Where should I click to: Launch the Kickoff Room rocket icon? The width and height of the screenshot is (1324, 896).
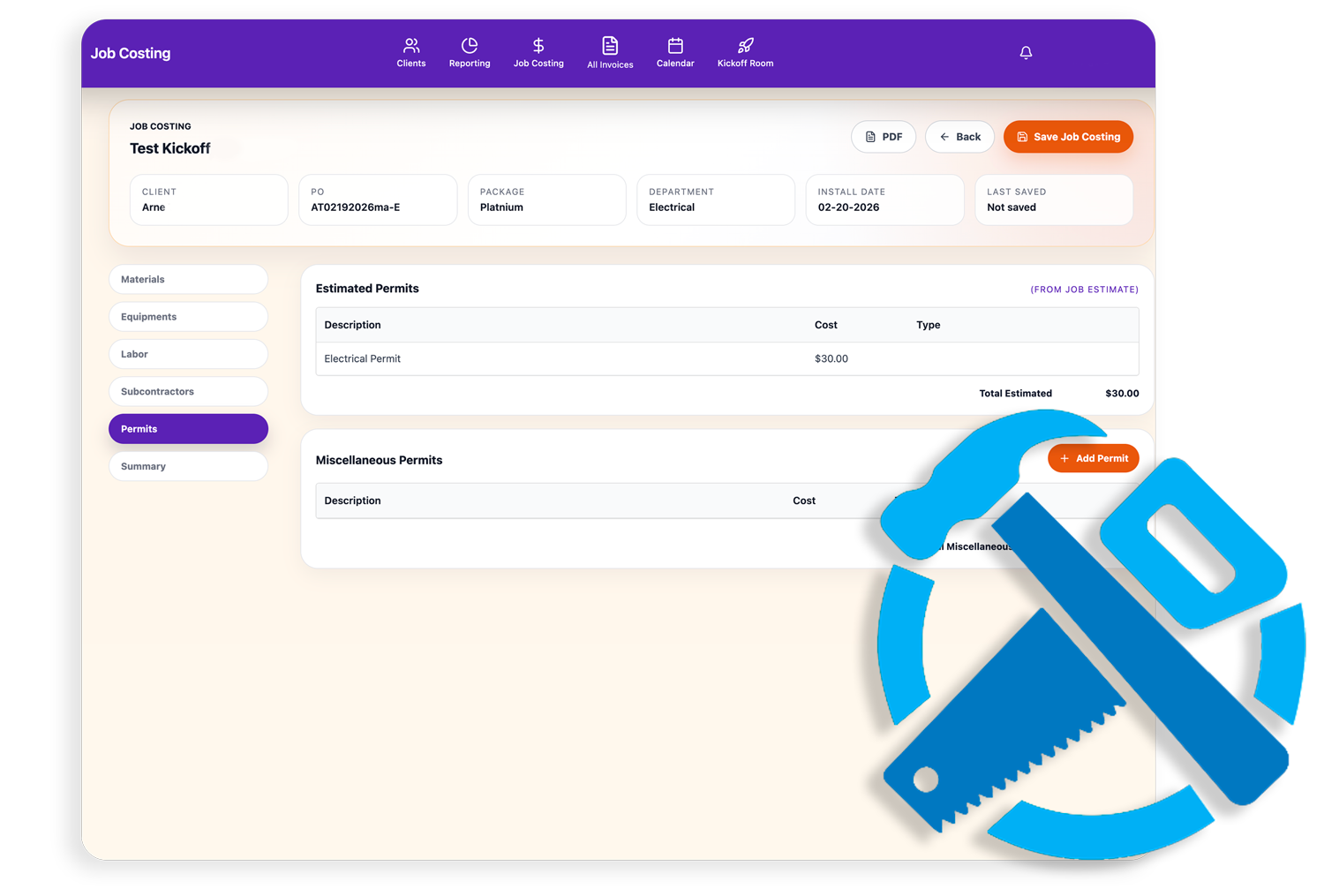tap(746, 46)
